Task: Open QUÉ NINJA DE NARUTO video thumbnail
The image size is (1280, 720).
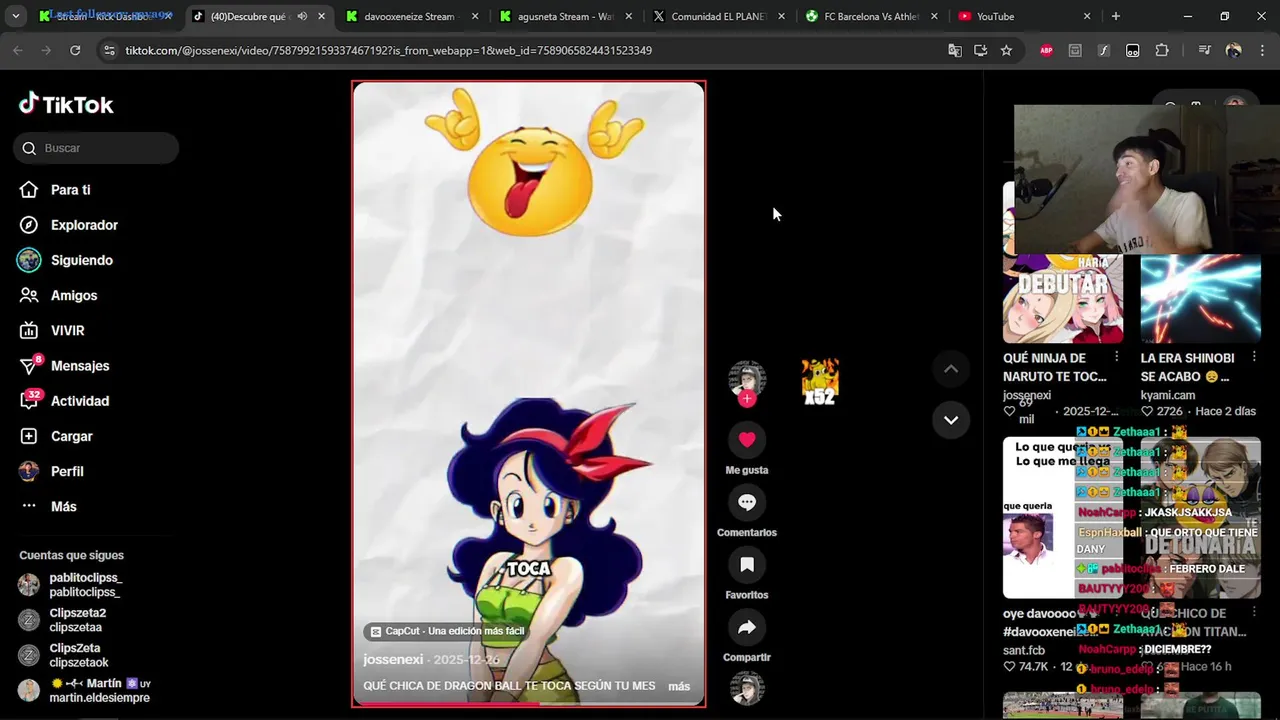Action: 1063,299
